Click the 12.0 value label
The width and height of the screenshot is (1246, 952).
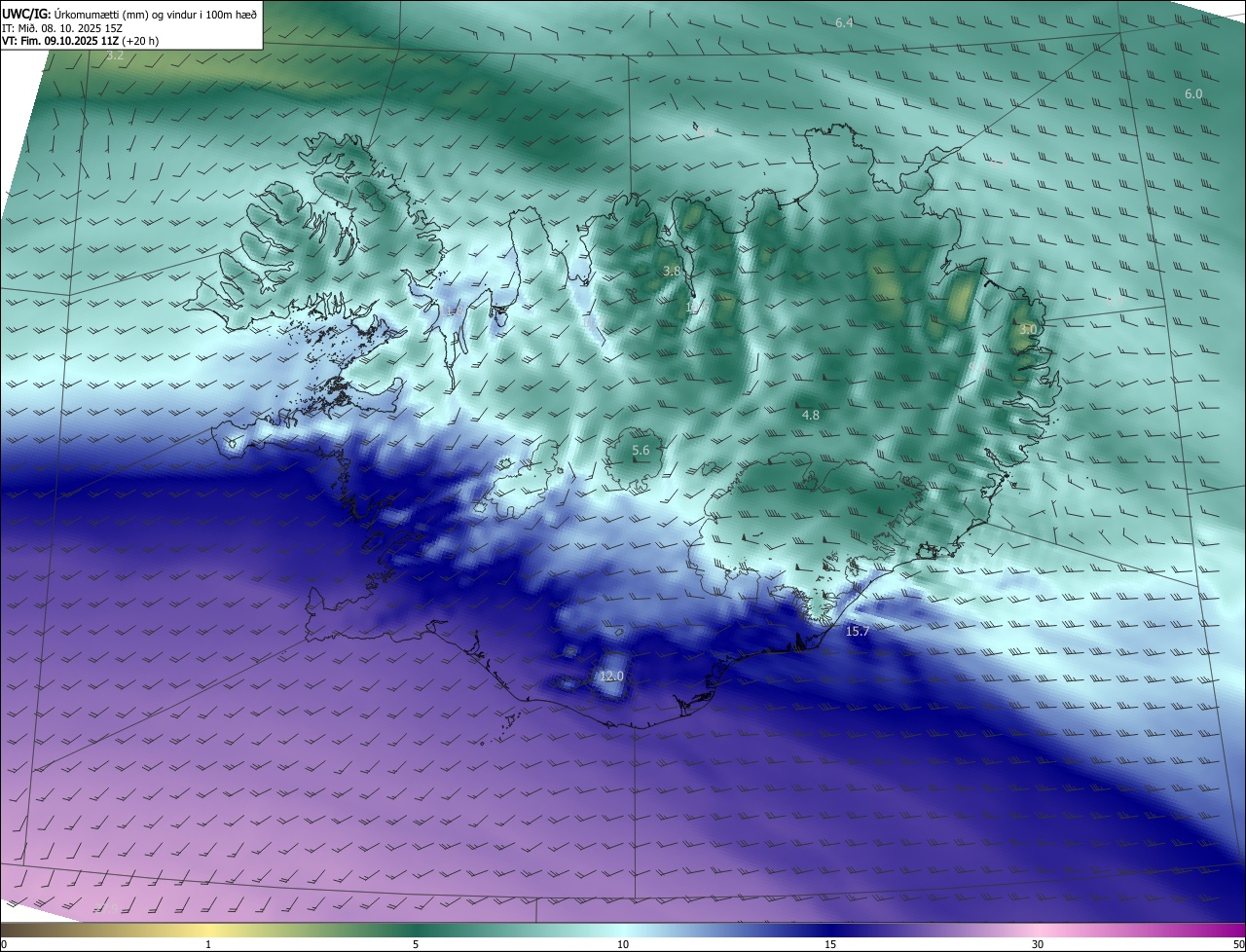(x=611, y=676)
